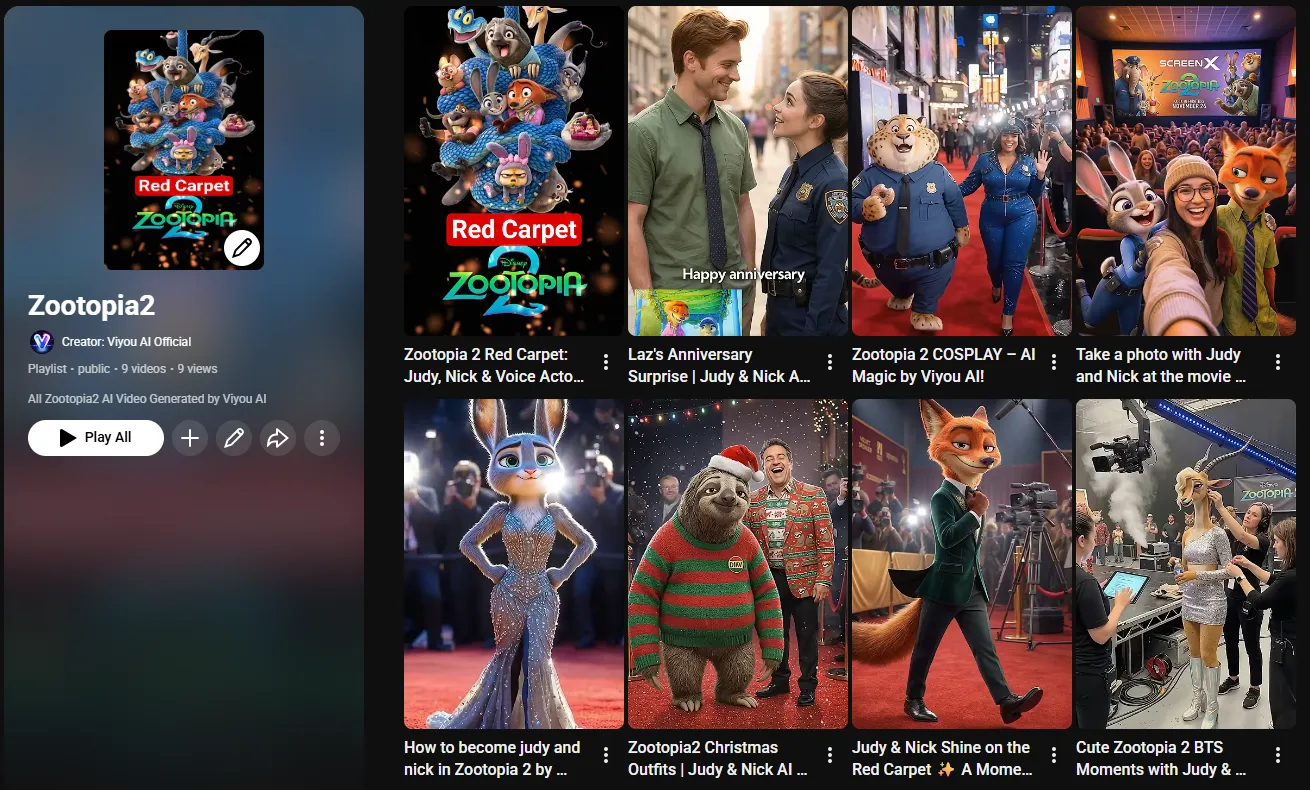Click the Zootopia2 playlist title
Image resolution: width=1310 pixels, height=790 pixels.
(x=90, y=305)
